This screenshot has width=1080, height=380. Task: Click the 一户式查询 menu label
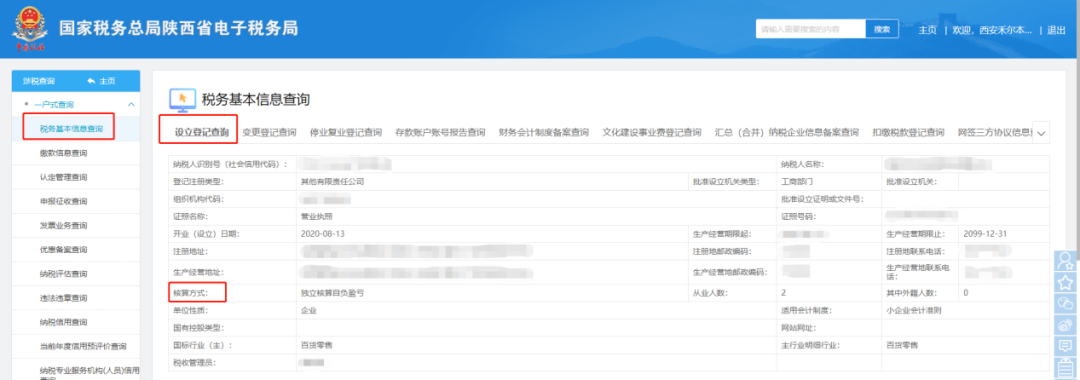54,105
